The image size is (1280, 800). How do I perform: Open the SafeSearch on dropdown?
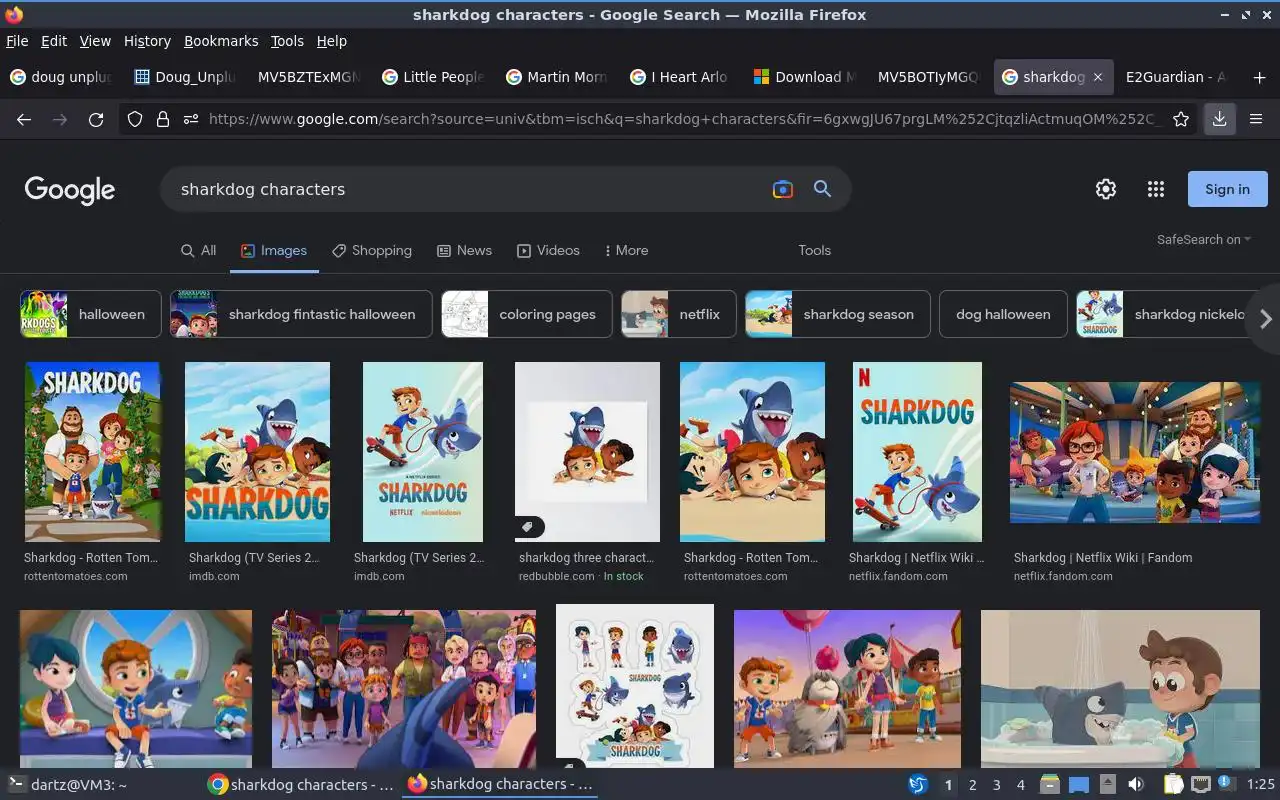1204,239
